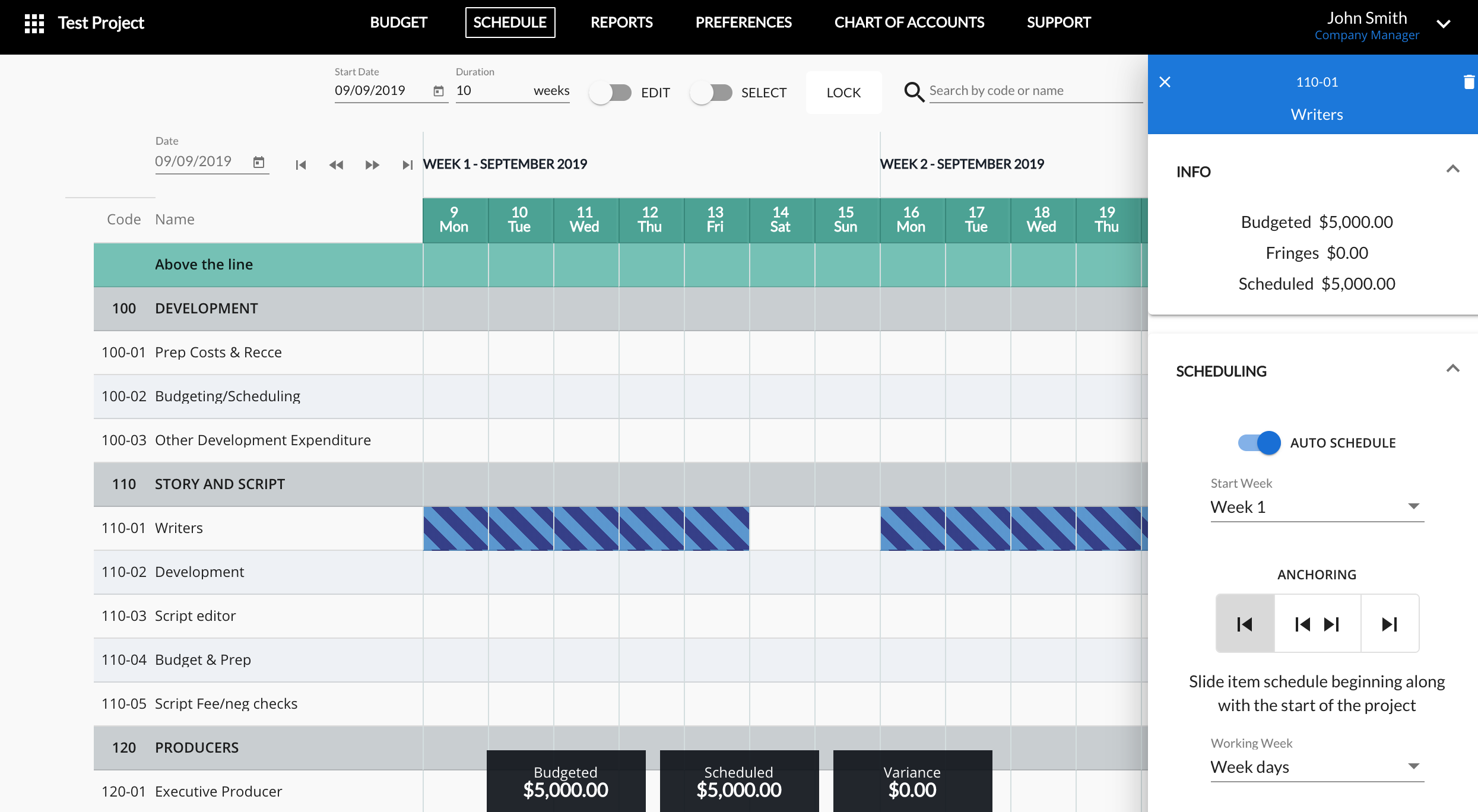Close the Writers side panel
This screenshot has width=1478, height=812.
1165,82
